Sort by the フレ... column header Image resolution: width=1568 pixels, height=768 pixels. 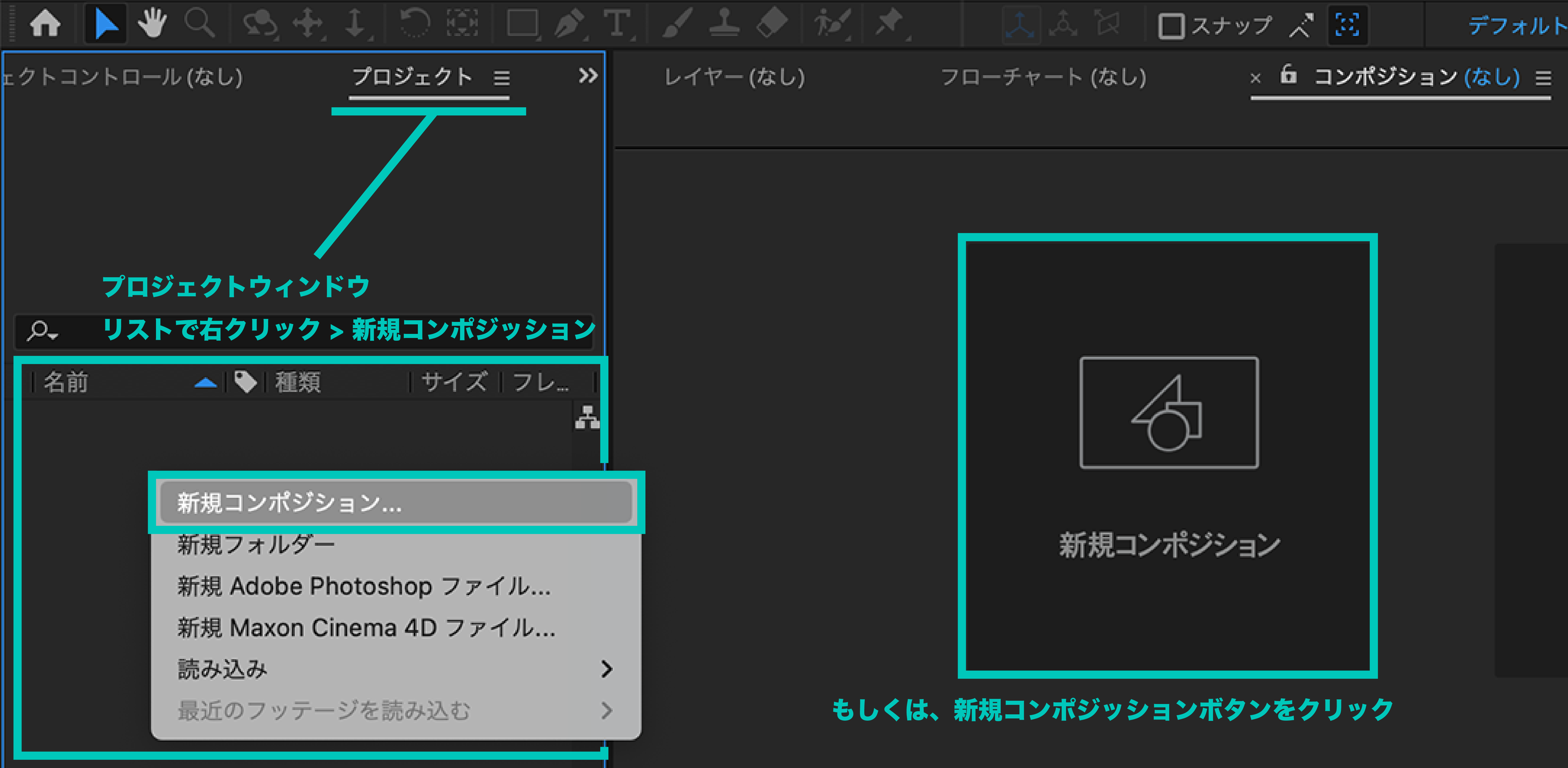[x=541, y=382]
